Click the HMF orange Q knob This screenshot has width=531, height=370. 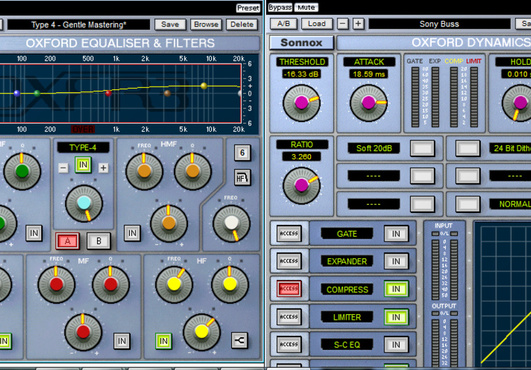coord(193,171)
